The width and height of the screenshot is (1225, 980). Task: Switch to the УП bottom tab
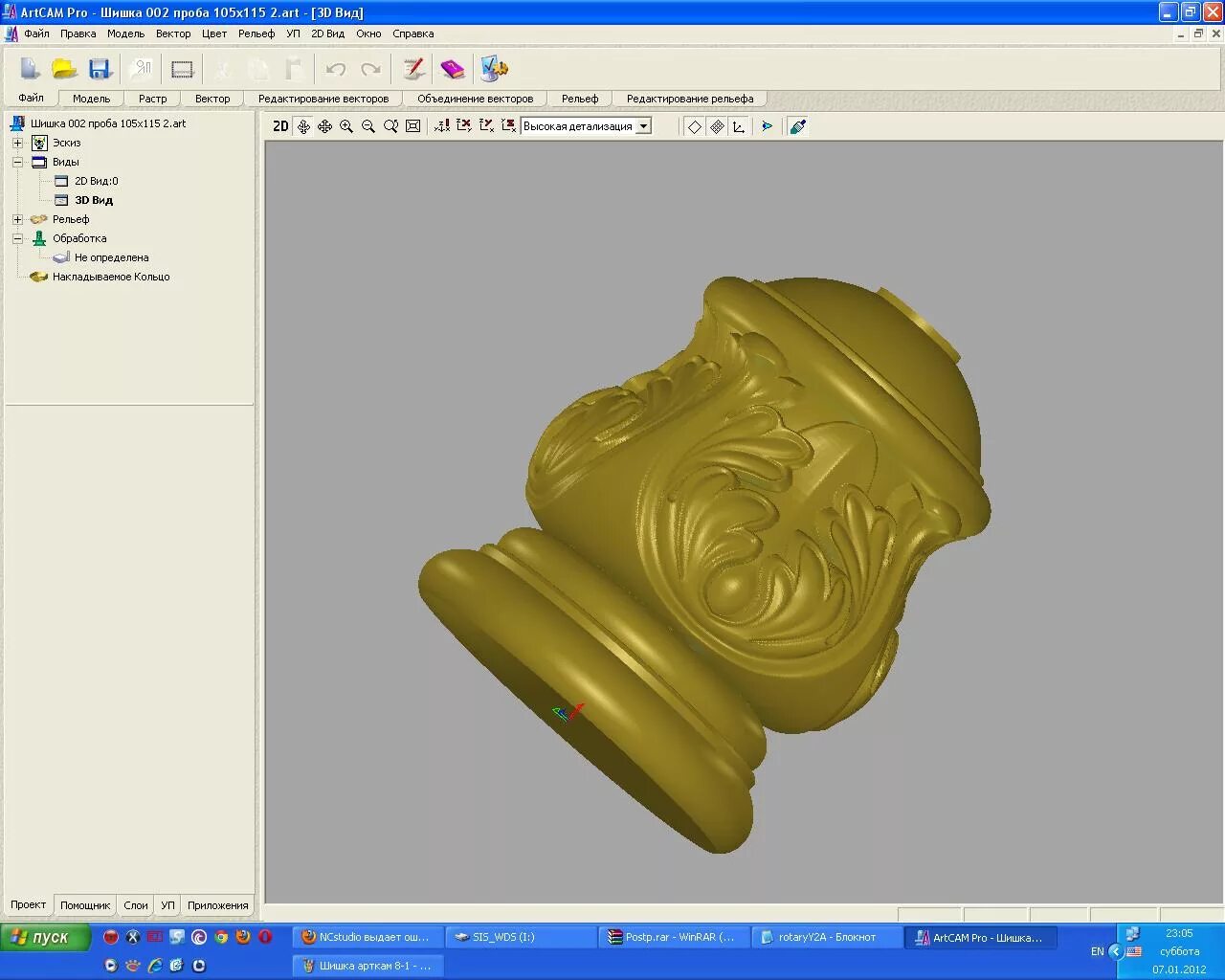point(167,905)
